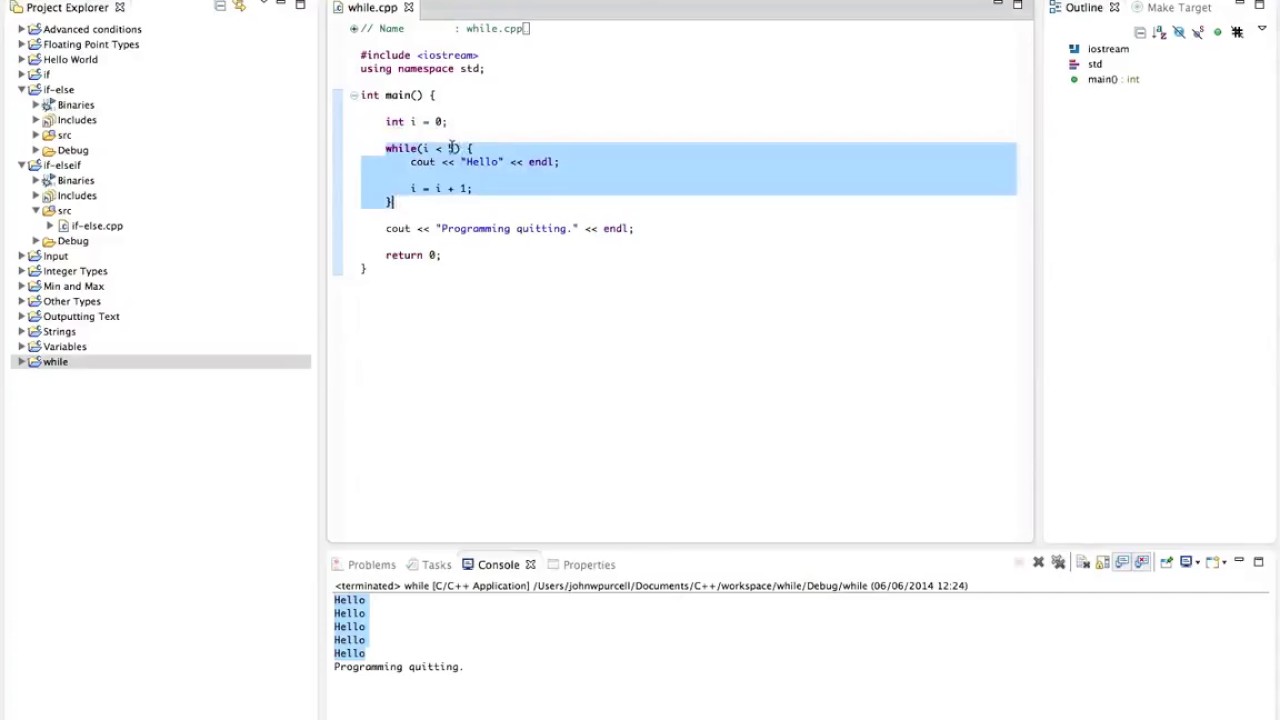Open the Outline view menu triangle

[x=1262, y=28]
